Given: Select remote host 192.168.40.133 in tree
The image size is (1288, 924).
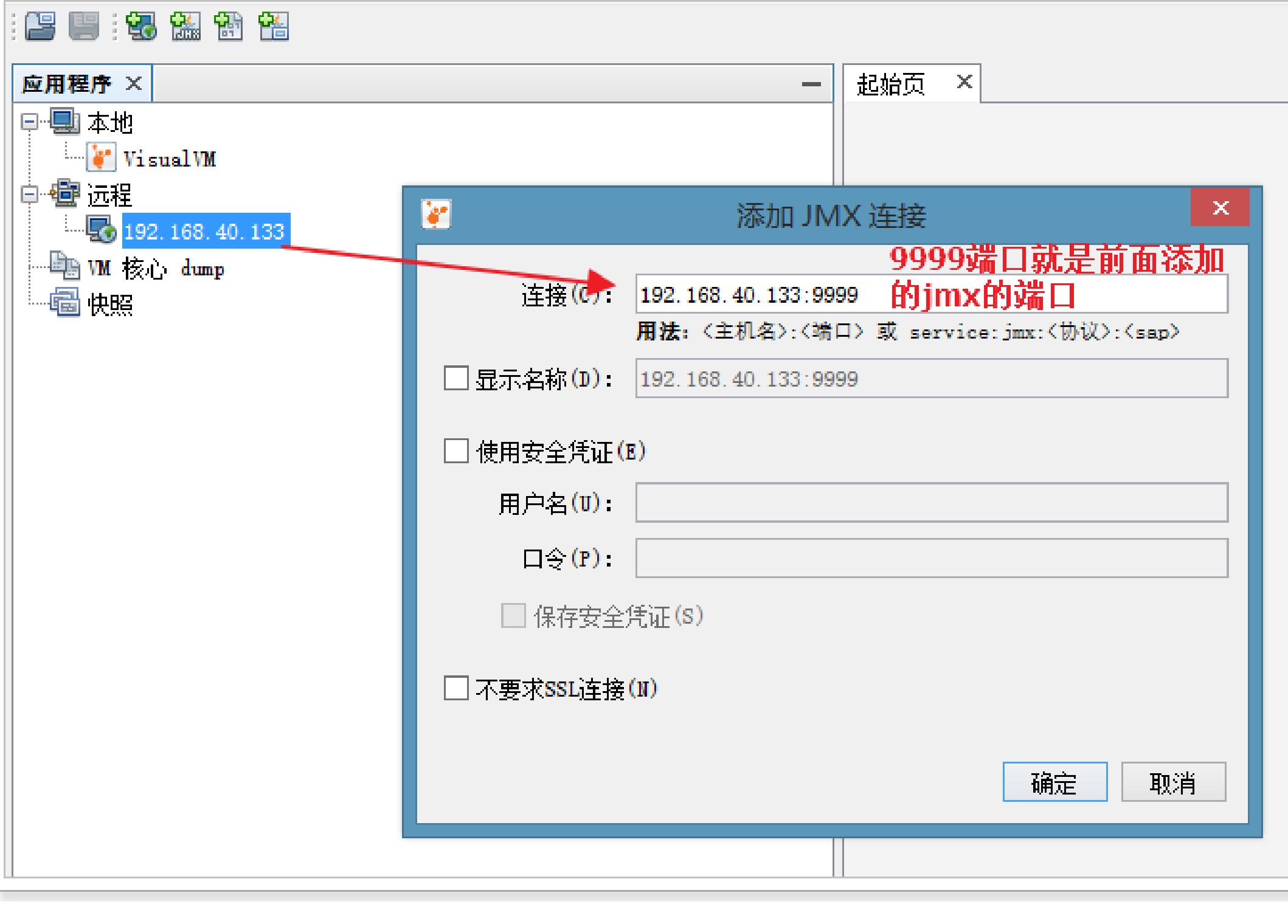Looking at the screenshot, I should click(204, 232).
